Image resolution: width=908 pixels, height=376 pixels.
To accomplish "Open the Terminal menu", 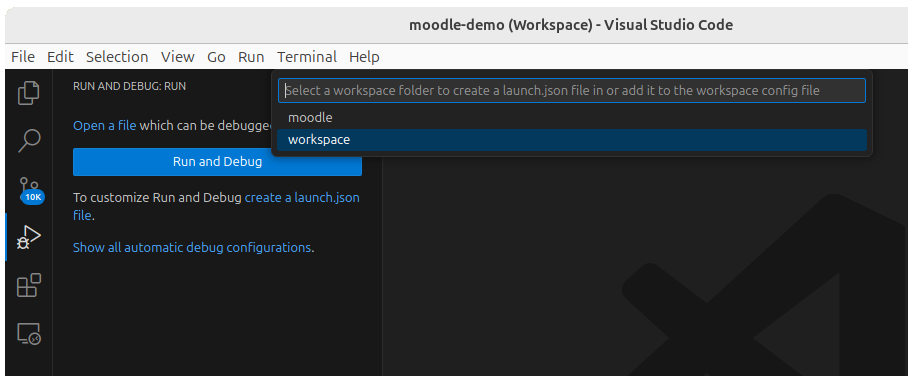I will (307, 57).
